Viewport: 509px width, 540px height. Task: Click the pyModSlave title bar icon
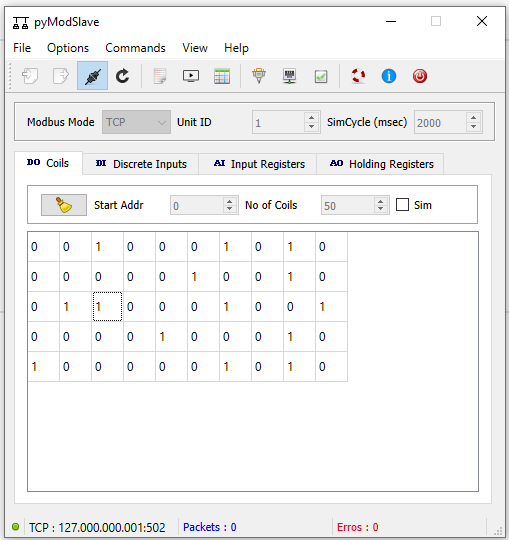pos(21,23)
